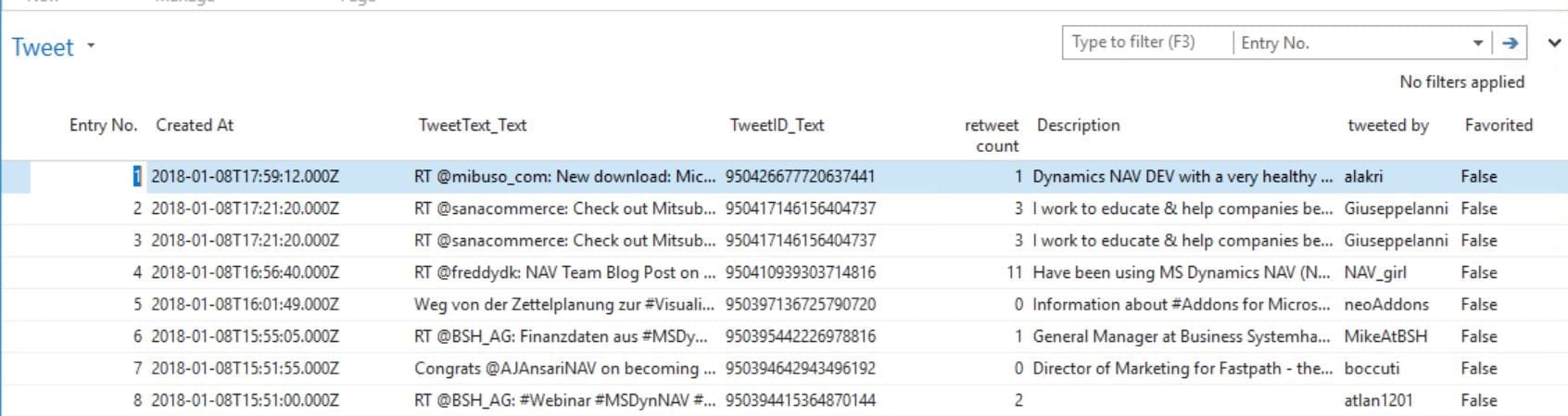1568x416 pixels.
Task: Expand the filter pane chevron
Action: pos(1554,43)
